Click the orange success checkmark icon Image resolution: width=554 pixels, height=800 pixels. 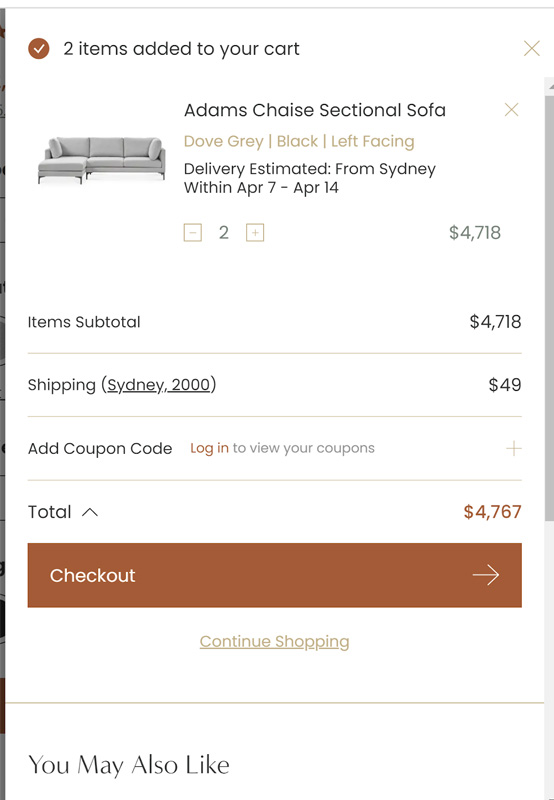pyautogui.click(x=39, y=49)
